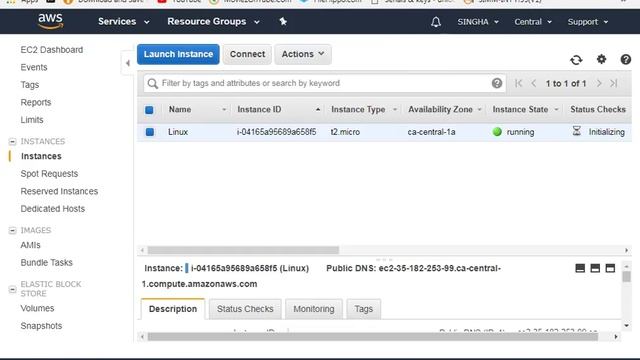The width and height of the screenshot is (640, 360).
Task: Open EC2 Dashboard in the sidebar
Action: pyautogui.click(x=52, y=50)
